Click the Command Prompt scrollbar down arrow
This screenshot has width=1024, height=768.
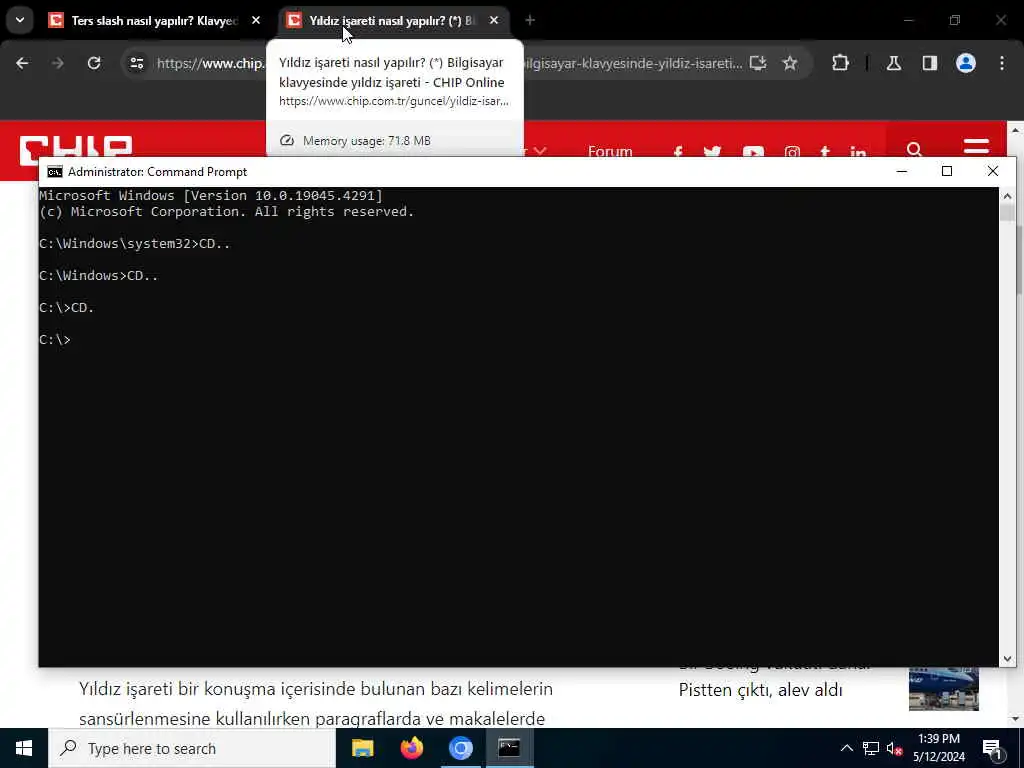(1006, 658)
